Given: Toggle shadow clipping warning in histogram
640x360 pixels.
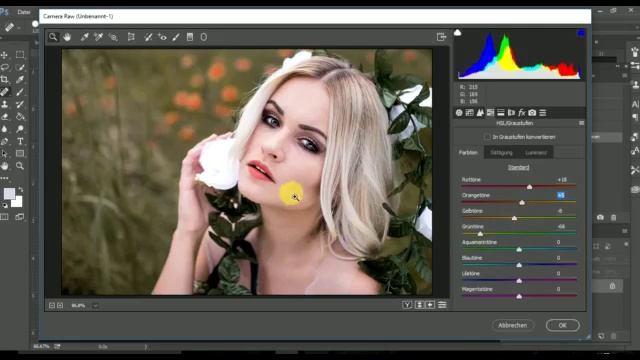Looking at the screenshot, I should pos(458,32).
